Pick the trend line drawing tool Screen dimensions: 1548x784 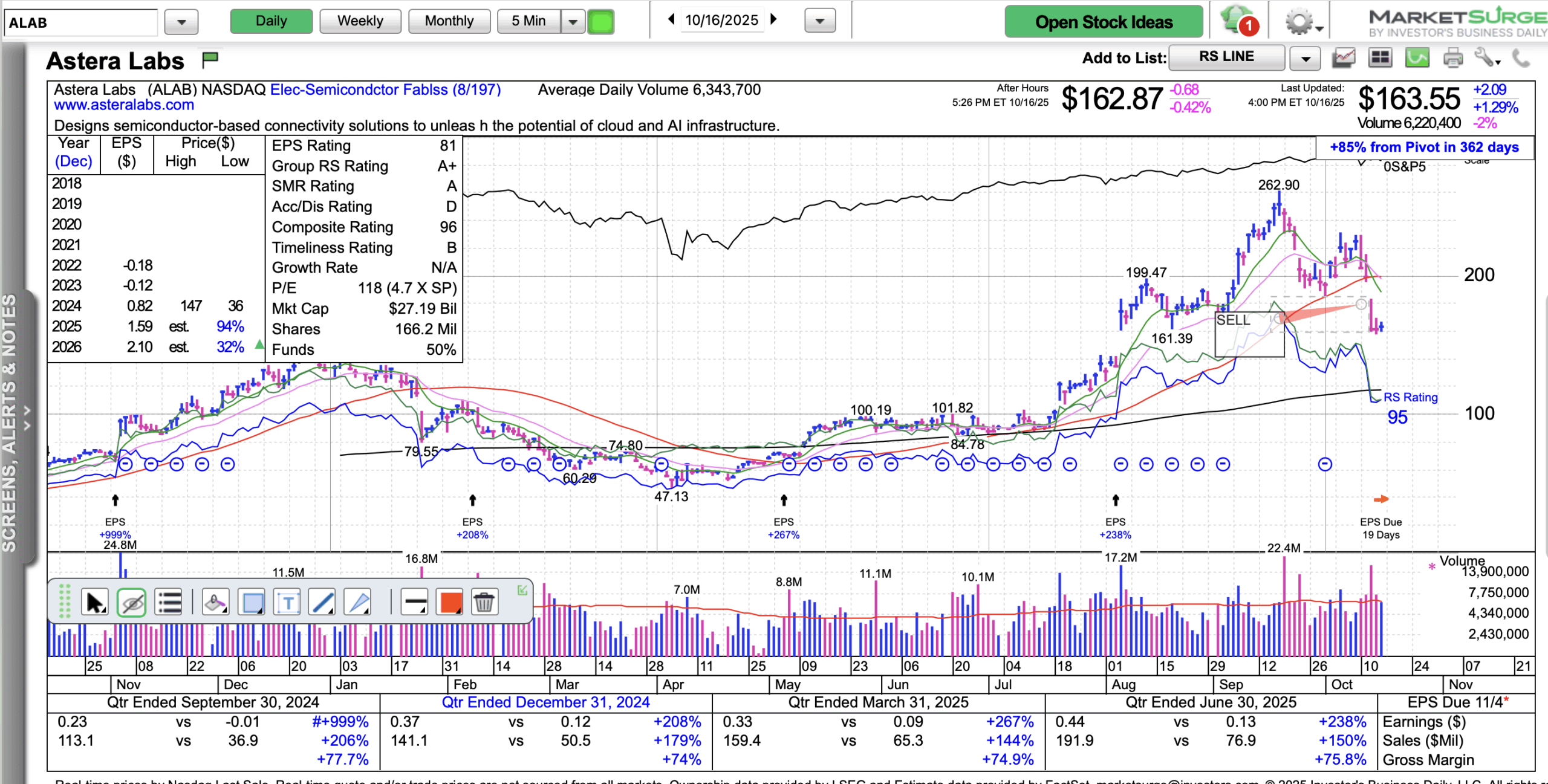322,603
